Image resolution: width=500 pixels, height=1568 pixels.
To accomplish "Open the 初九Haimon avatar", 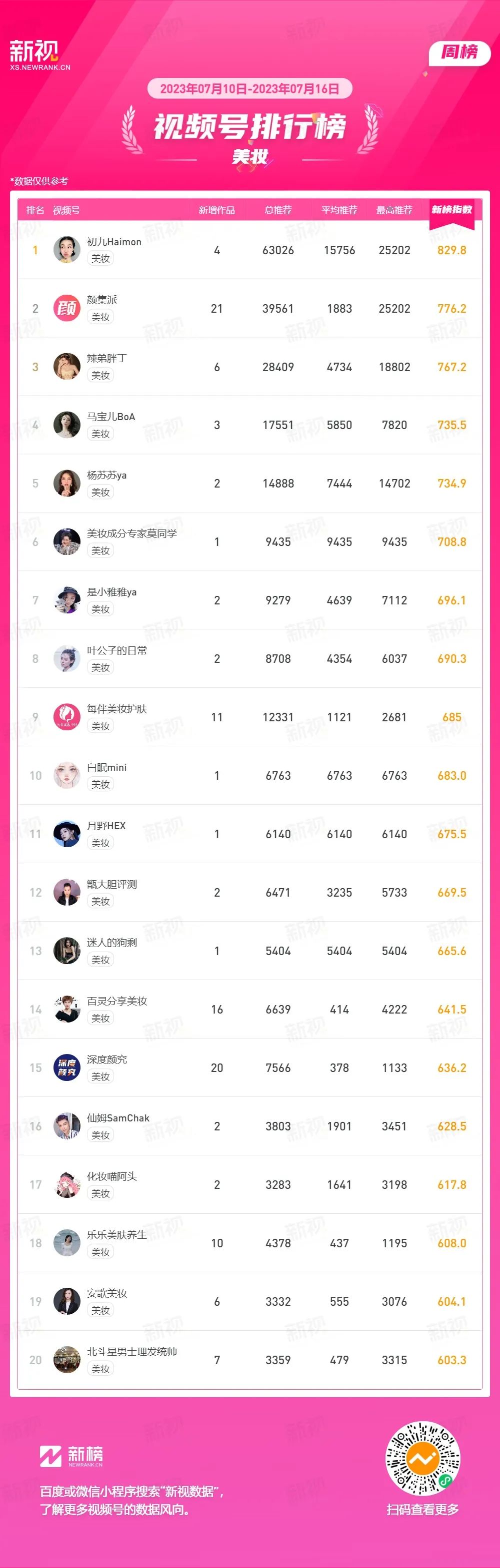I will click(67, 250).
